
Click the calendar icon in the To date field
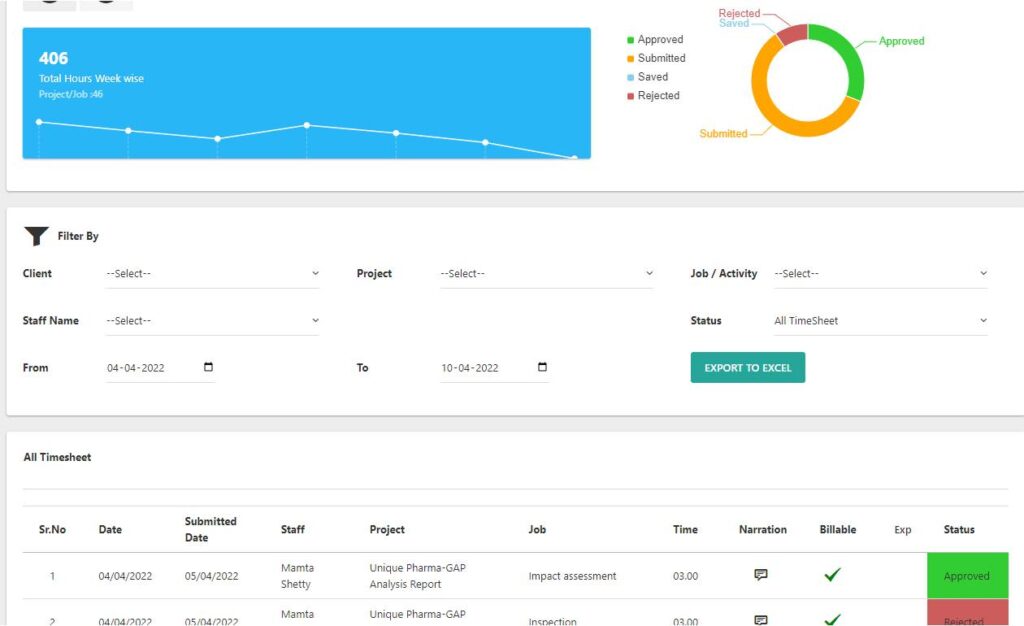(541, 367)
